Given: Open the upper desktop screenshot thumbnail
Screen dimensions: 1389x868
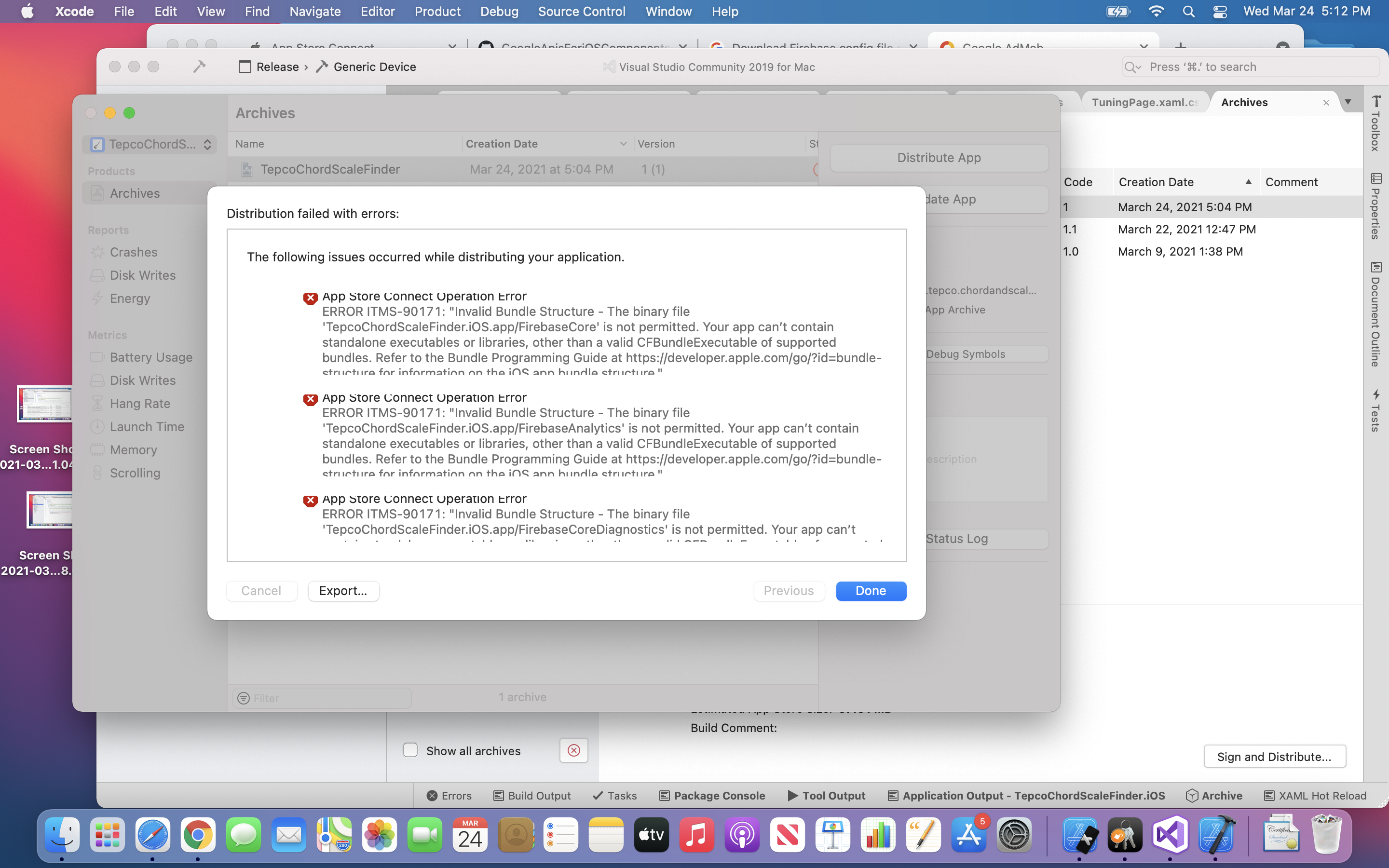Looking at the screenshot, I should [x=45, y=404].
